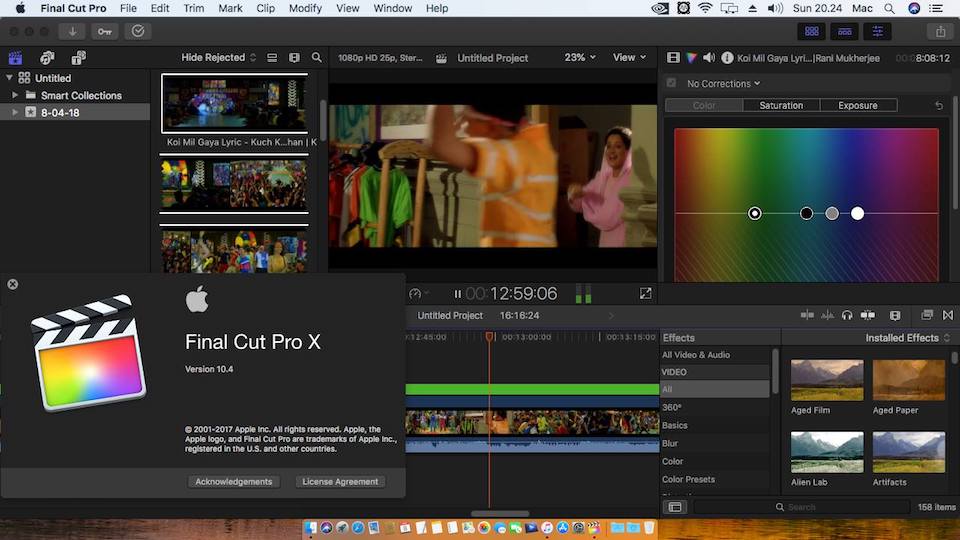The image size is (960, 540).
Task: Click the import media arrow button
Action: [x=72, y=31]
